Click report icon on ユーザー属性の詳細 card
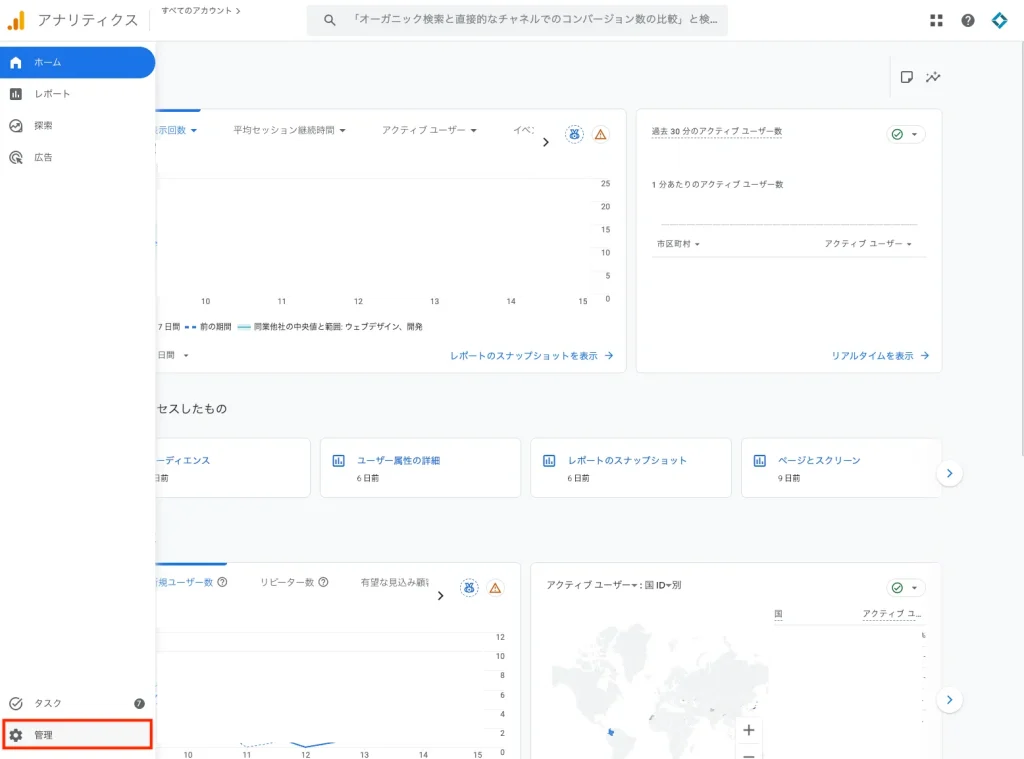 tap(338, 460)
